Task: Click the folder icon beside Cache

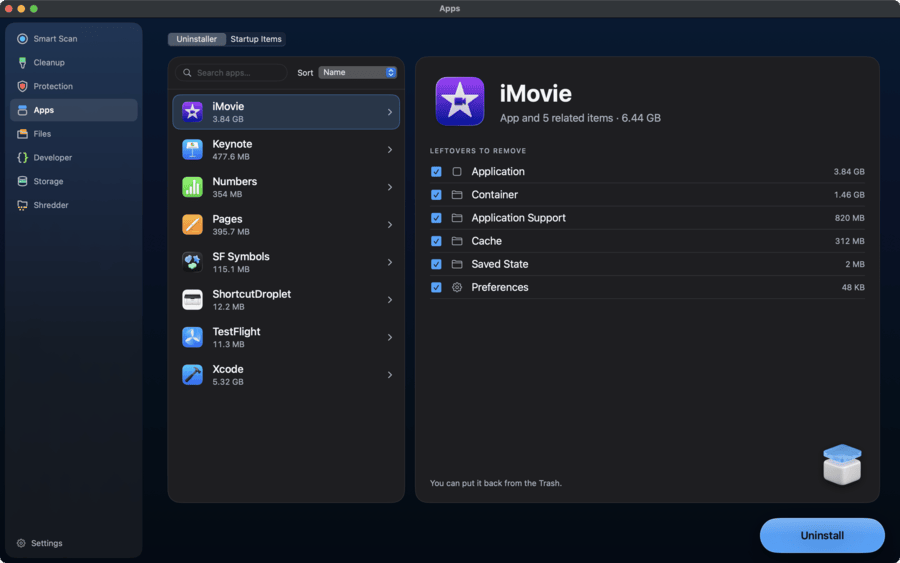Action: [x=457, y=241]
